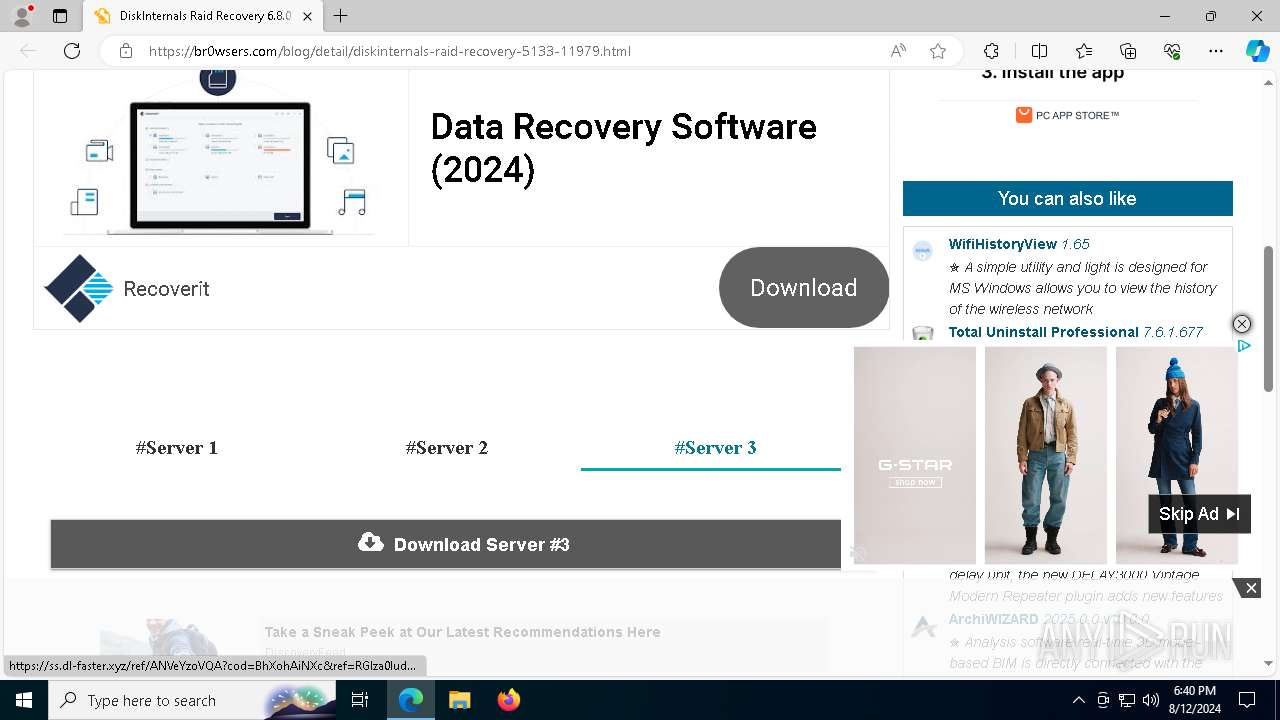Open the ArchiWIZARD link
Image resolution: width=1280 pixels, height=720 pixels.
click(994, 619)
